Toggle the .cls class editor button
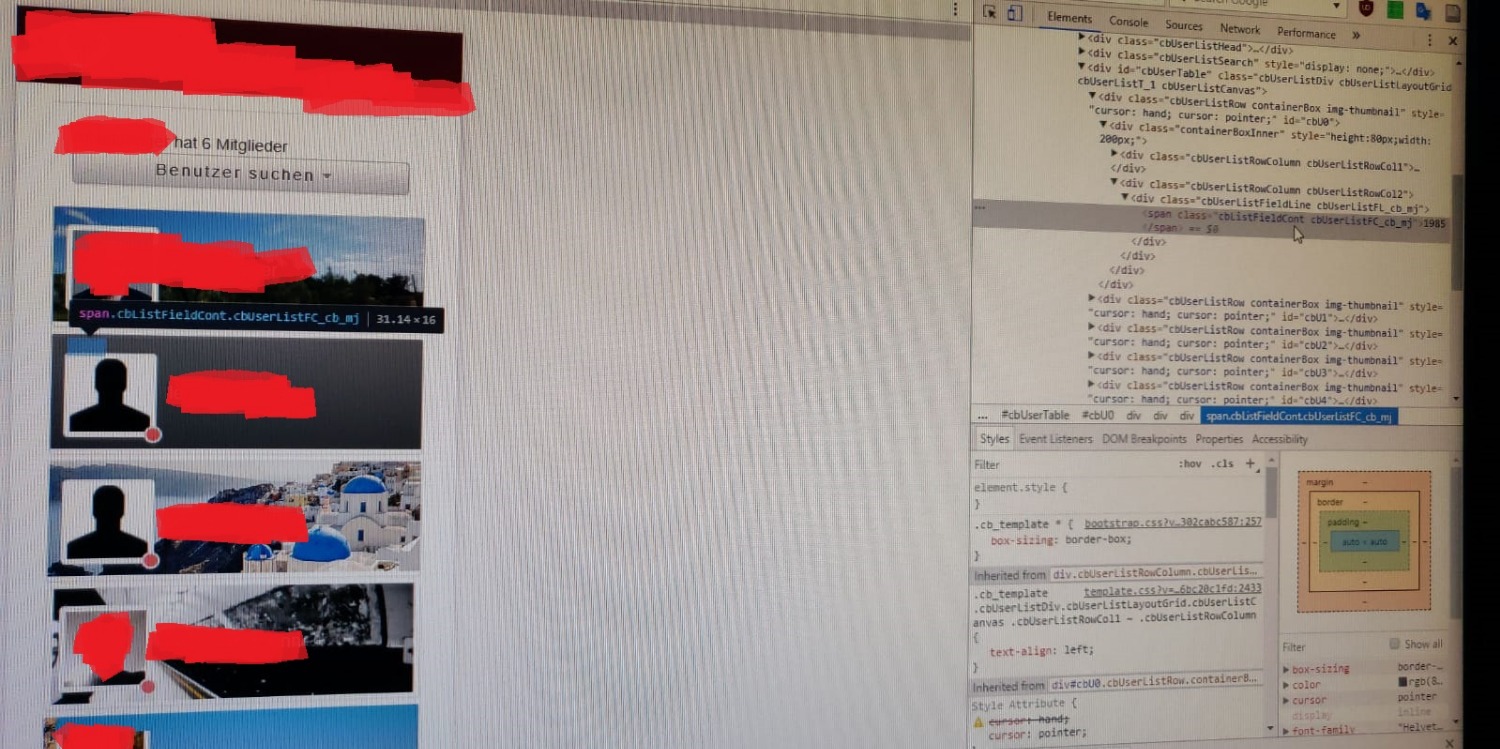 tap(1222, 464)
